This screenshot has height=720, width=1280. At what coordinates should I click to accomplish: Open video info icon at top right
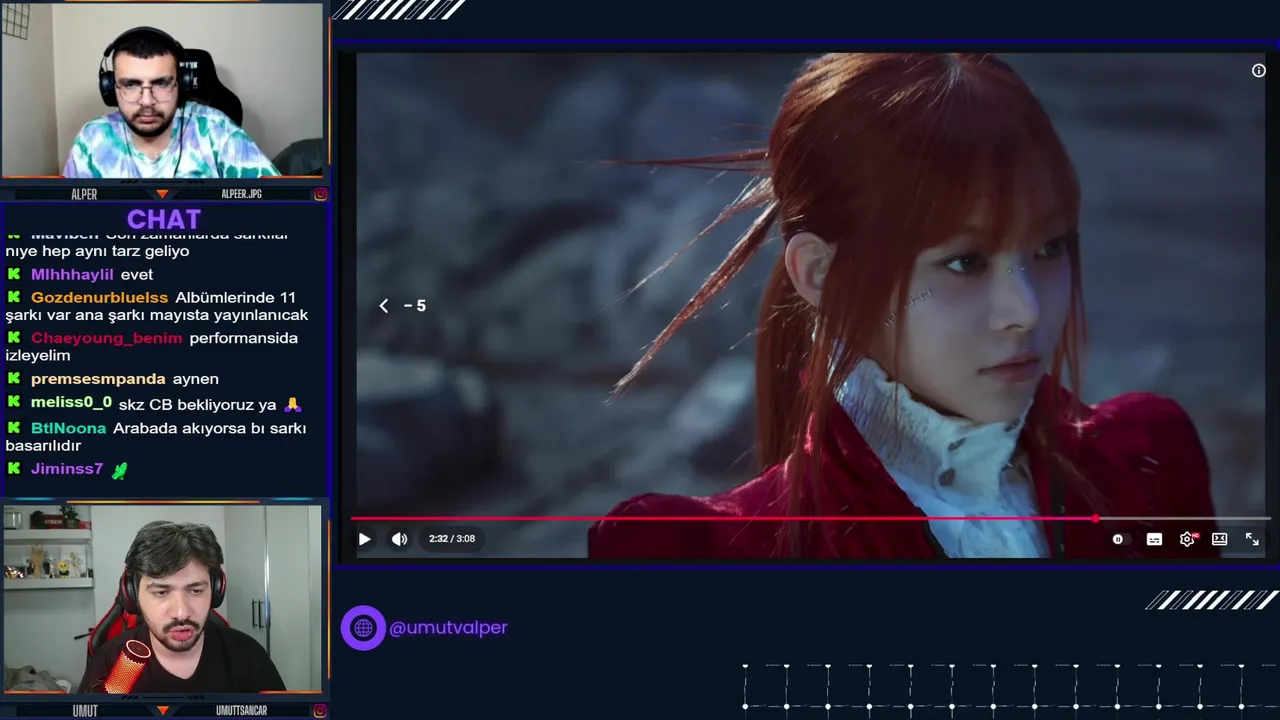[1259, 70]
